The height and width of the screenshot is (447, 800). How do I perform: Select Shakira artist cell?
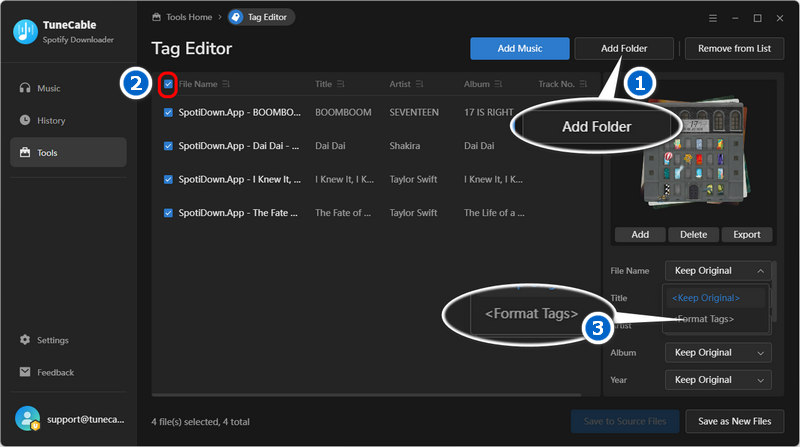(x=405, y=146)
